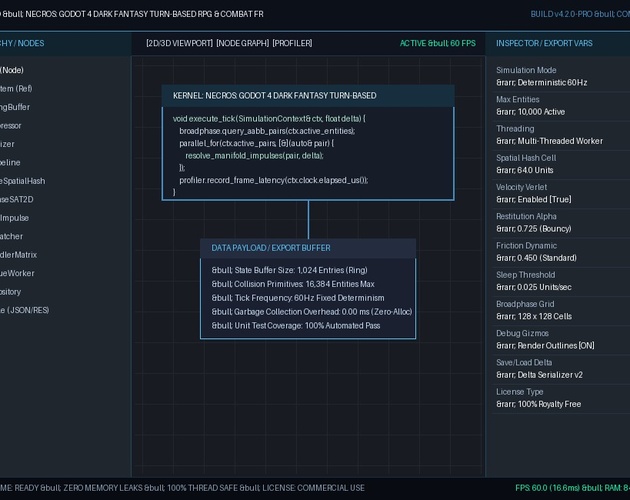The image size is (630, 500).
Task: Select the hierarchy node ending in 'dlerMatrix'
Action: 18,255
